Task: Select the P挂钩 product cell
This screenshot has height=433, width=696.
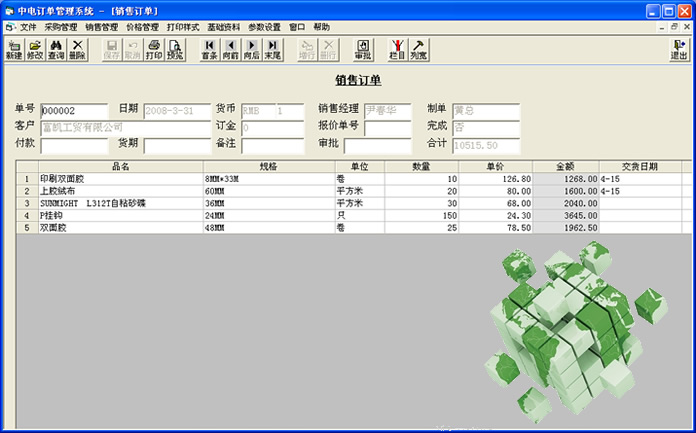Action: (121, 216)
